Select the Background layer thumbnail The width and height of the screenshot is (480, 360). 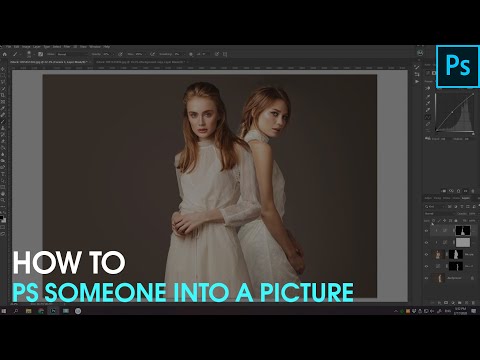tap(439, 278)
